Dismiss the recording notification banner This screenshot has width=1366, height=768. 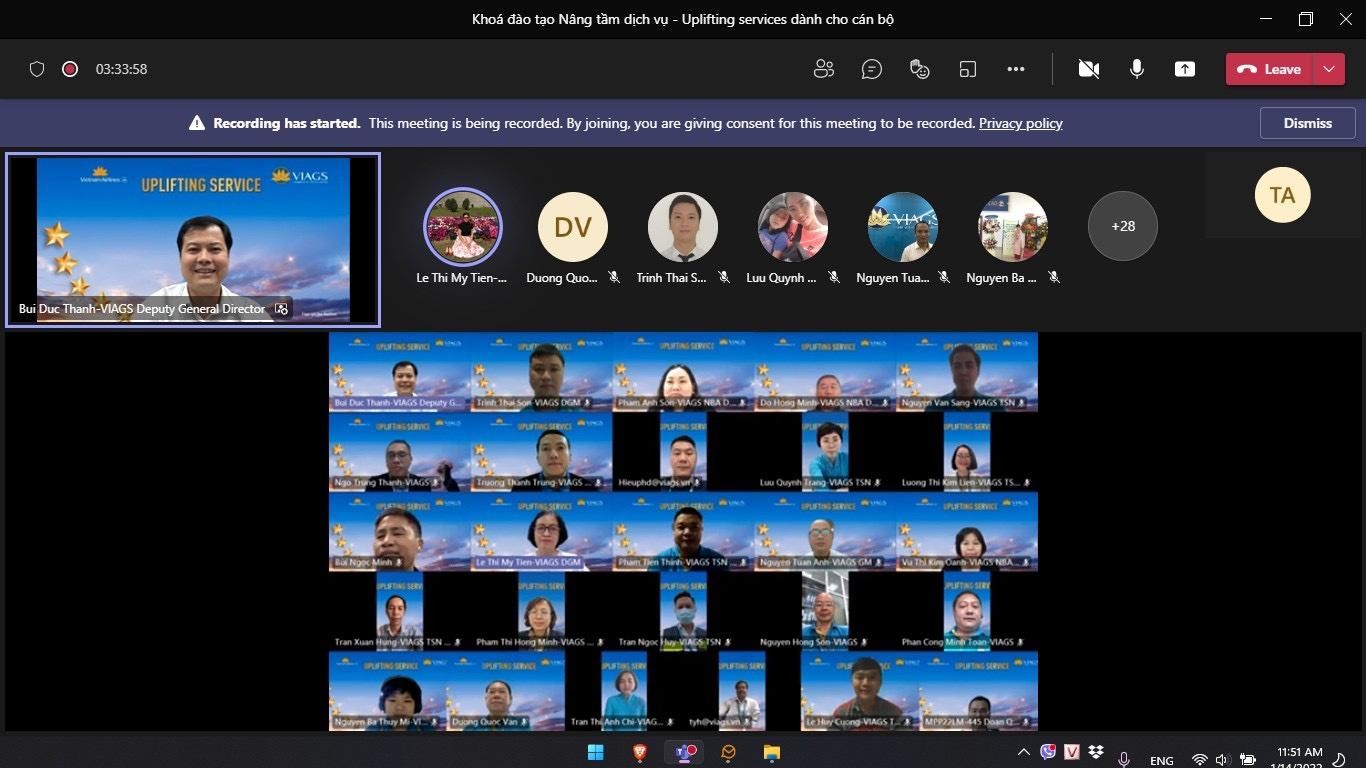point(1308,123)
